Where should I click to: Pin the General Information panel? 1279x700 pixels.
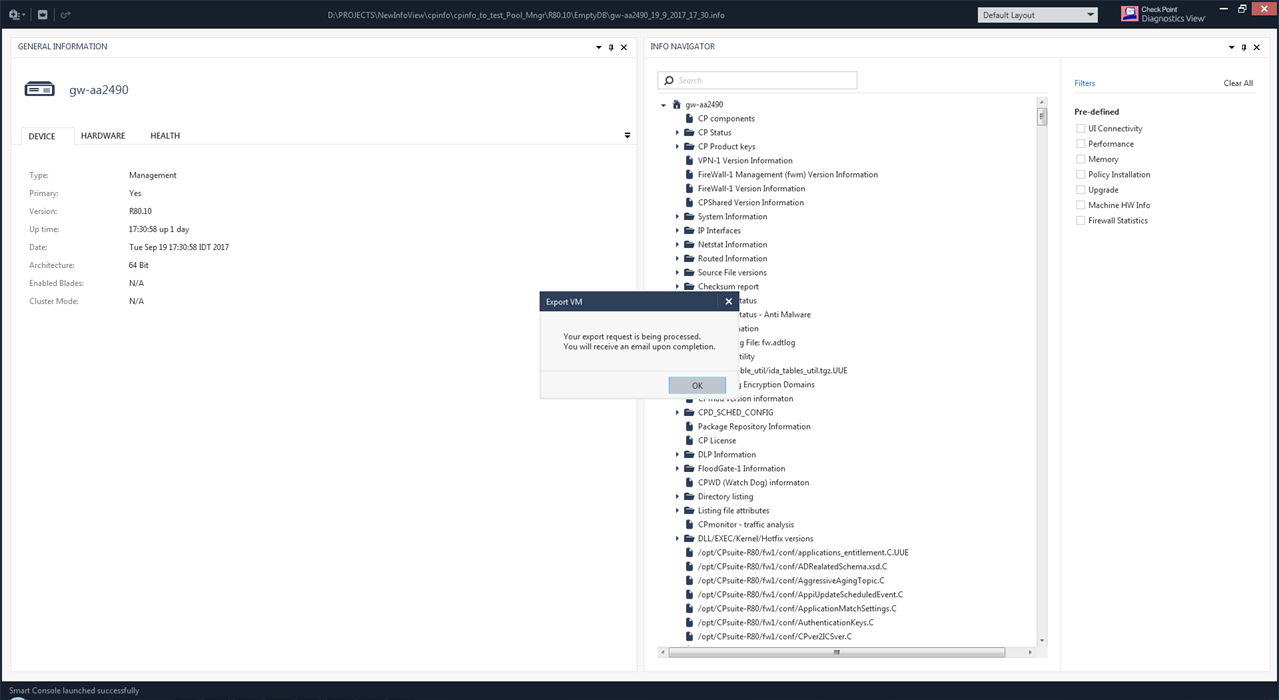pos(611,47)
